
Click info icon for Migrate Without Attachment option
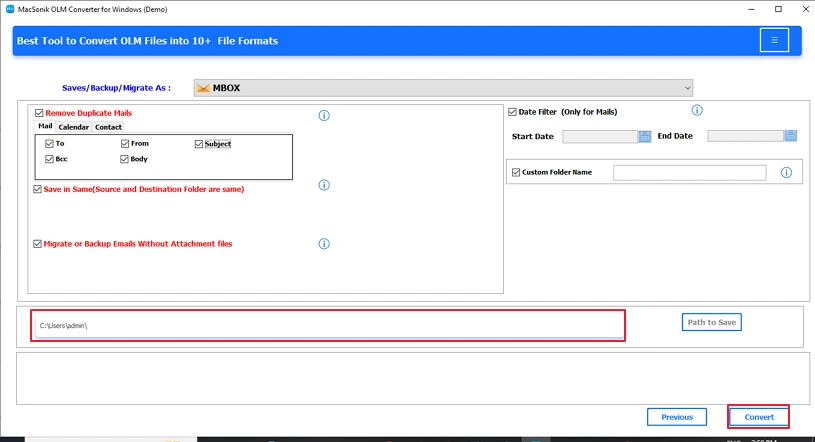coord(324,244)
